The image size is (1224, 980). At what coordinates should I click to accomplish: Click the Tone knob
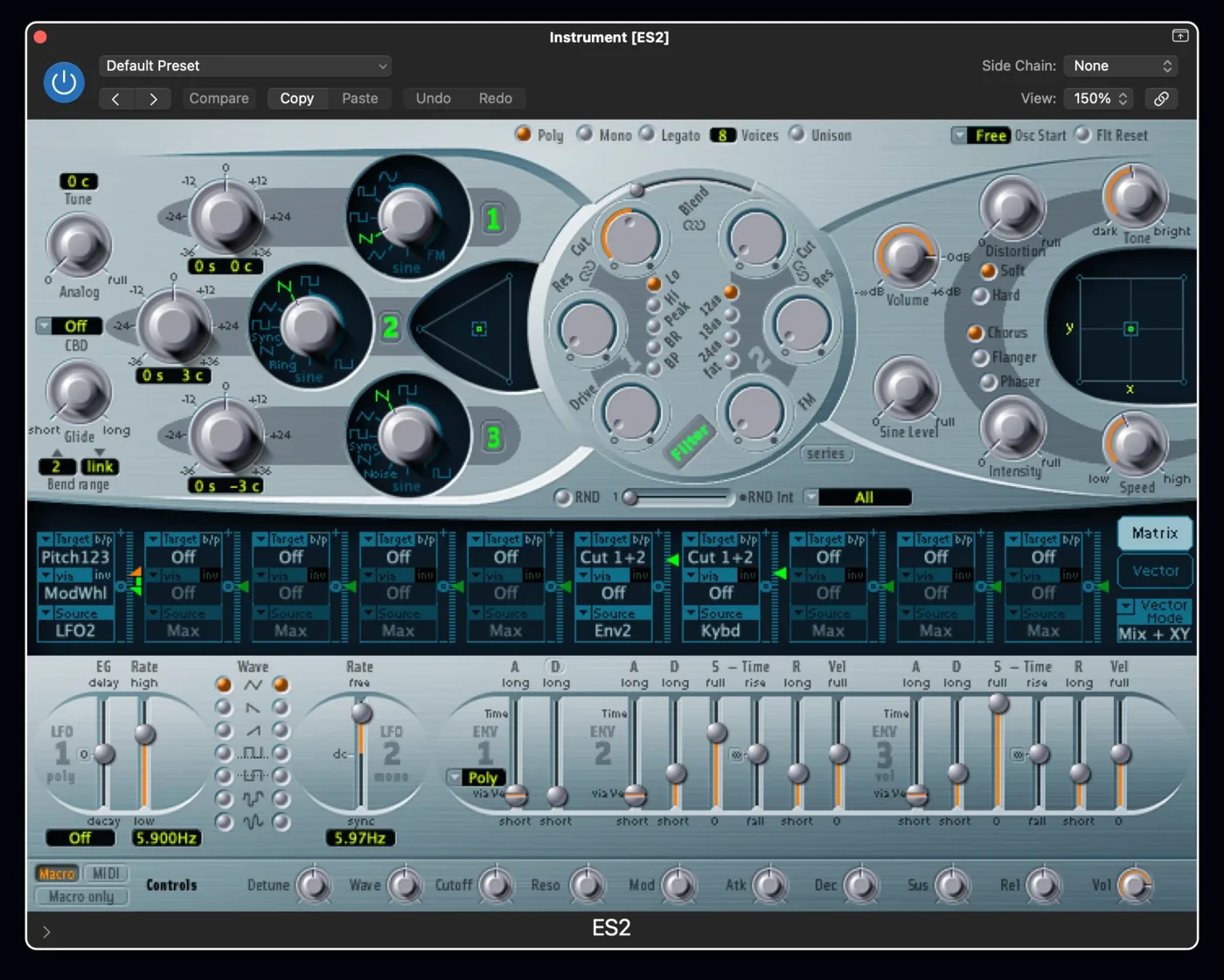[1135, 196]
